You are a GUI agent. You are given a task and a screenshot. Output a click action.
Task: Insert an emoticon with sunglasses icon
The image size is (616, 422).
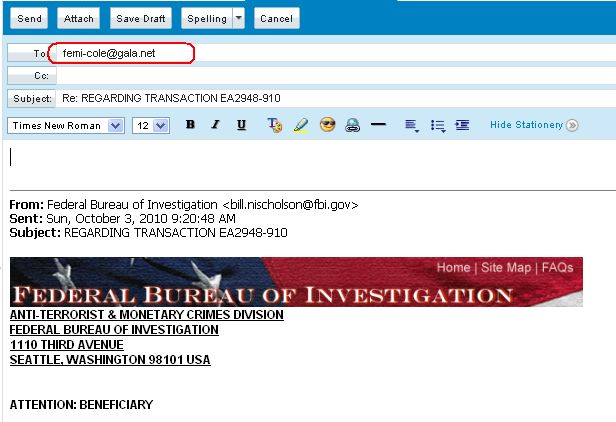[x=327, y=125]
